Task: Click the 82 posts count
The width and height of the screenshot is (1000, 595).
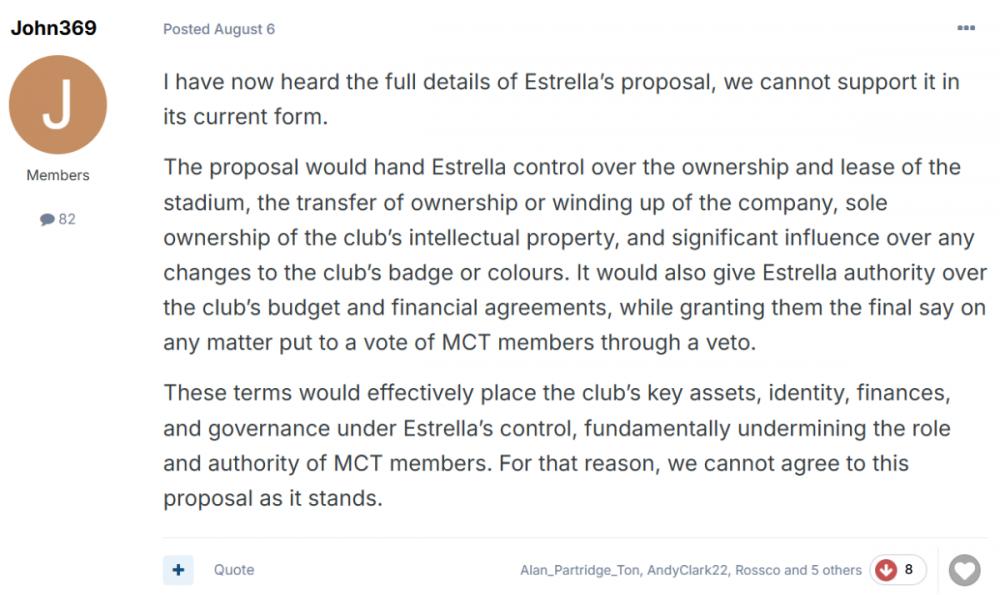Action: coord(67,219)
